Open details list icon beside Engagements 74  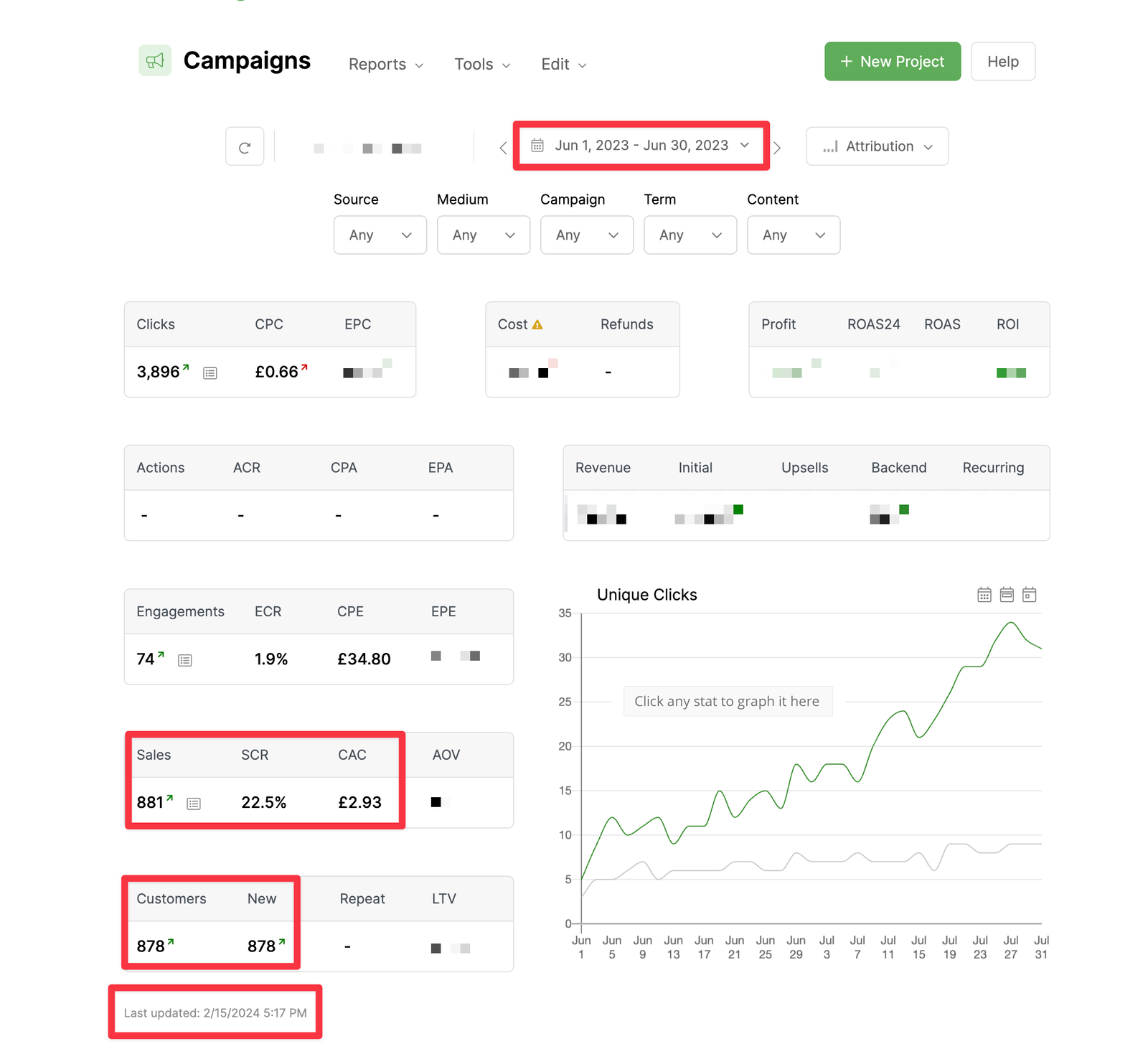(x=185, y=660)
